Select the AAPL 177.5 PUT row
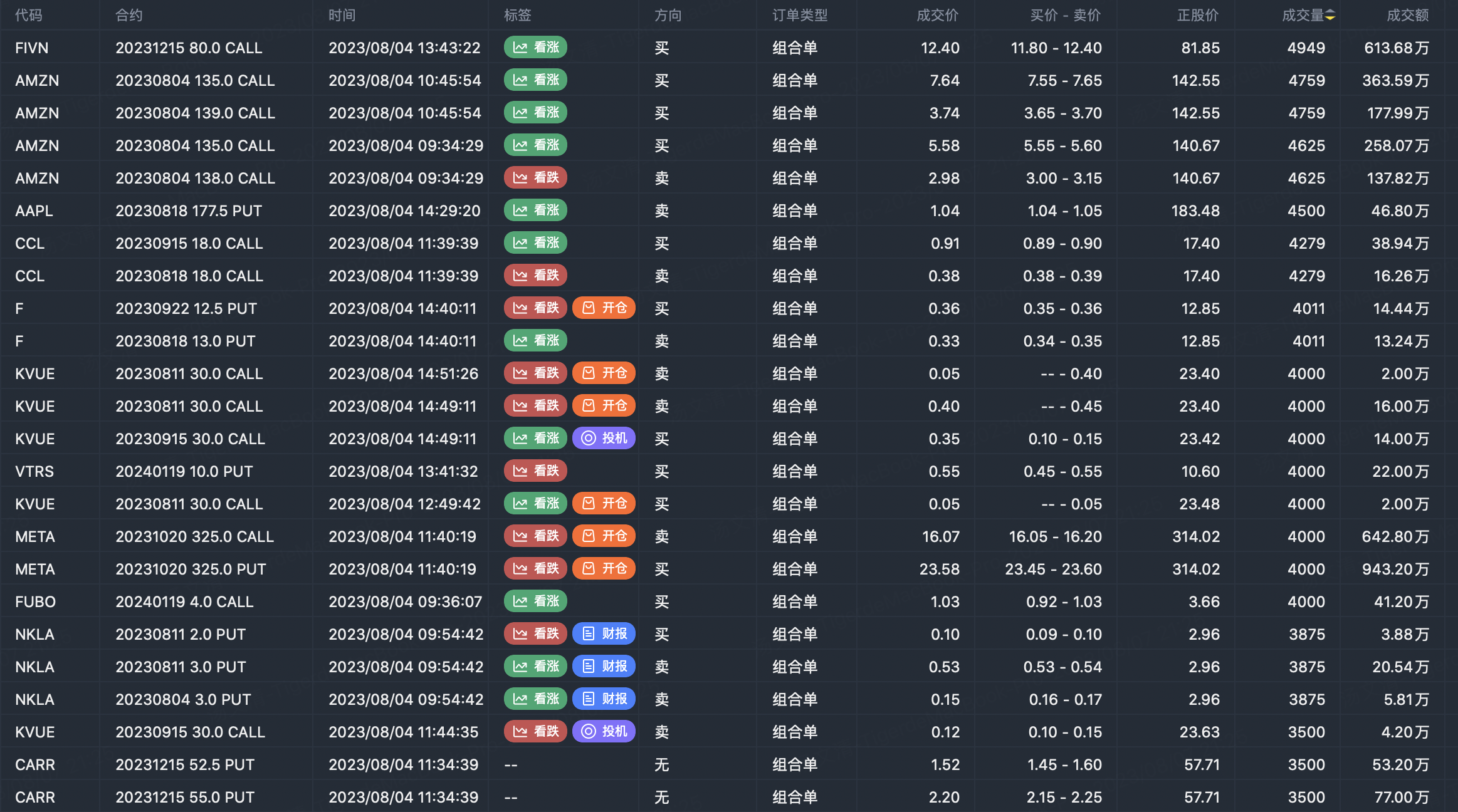 [189, 211]
